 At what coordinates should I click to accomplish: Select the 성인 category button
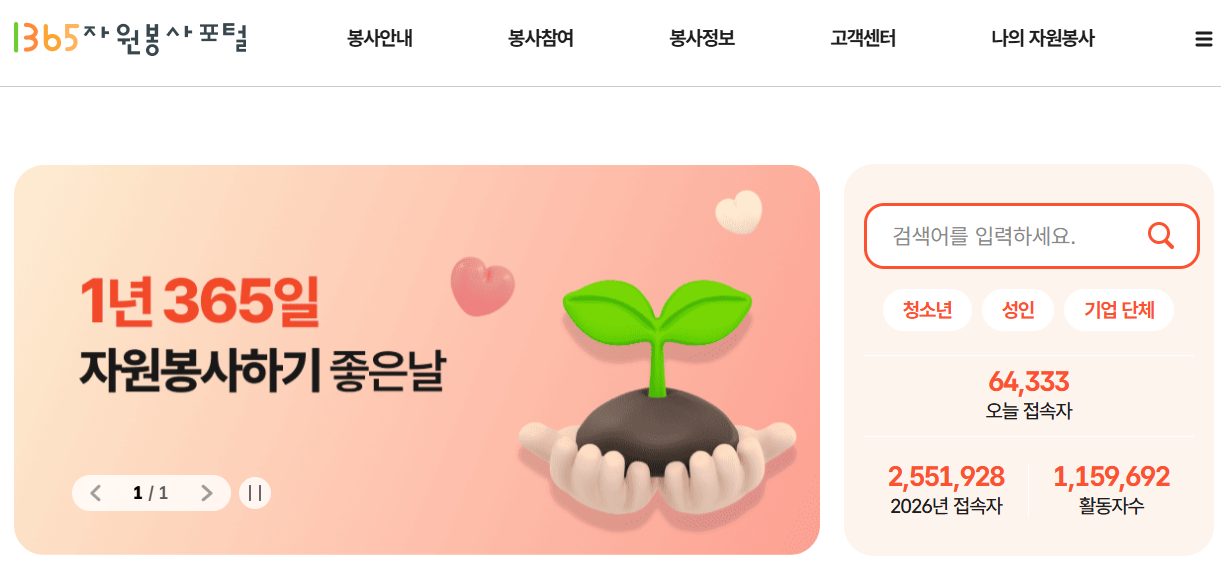[x=1018, y=310]
